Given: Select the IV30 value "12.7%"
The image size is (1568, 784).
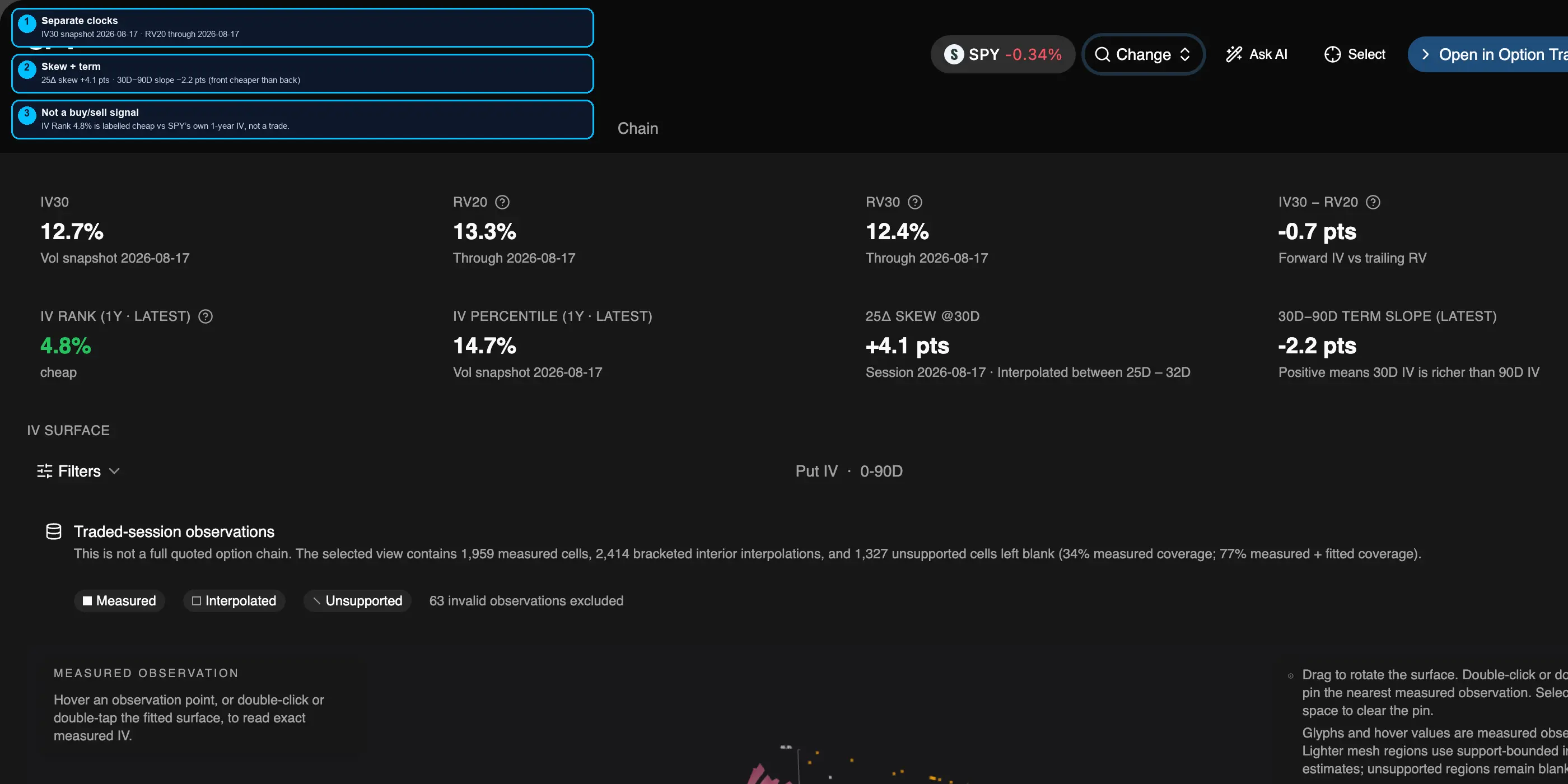Looking at the screenshot, I should pos(72,231).
